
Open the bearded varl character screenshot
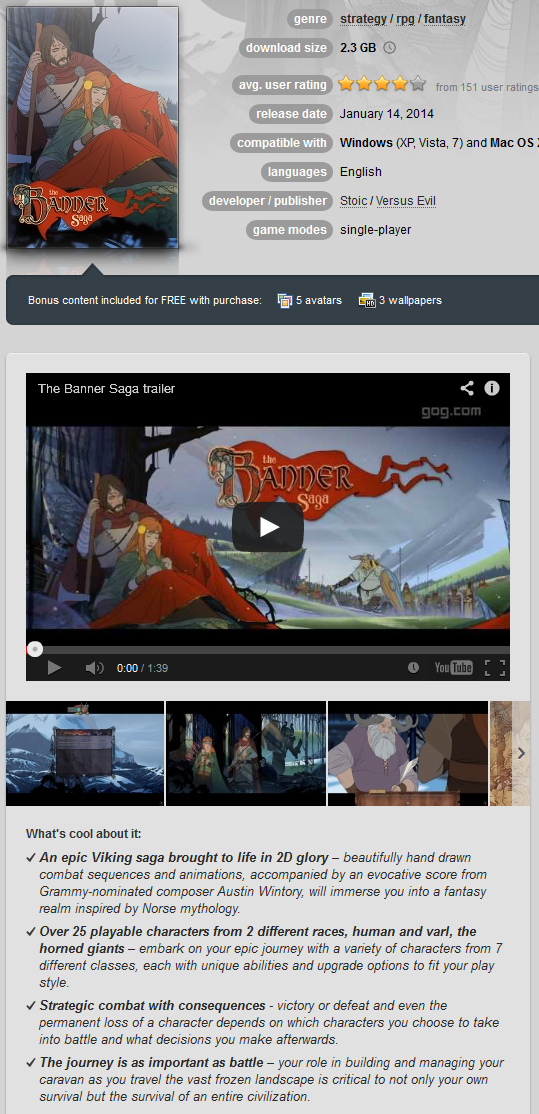[x=408, y=753]
